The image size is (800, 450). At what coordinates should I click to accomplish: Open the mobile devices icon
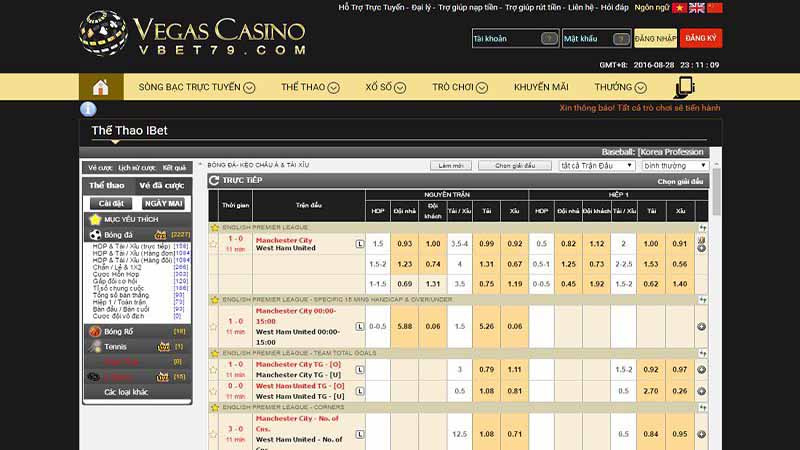[685, 87]
